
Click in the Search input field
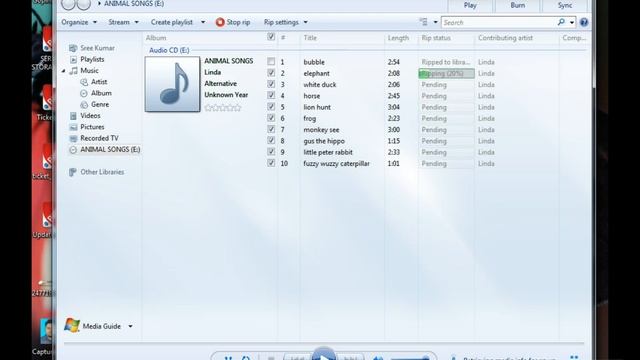pos(499,22)
